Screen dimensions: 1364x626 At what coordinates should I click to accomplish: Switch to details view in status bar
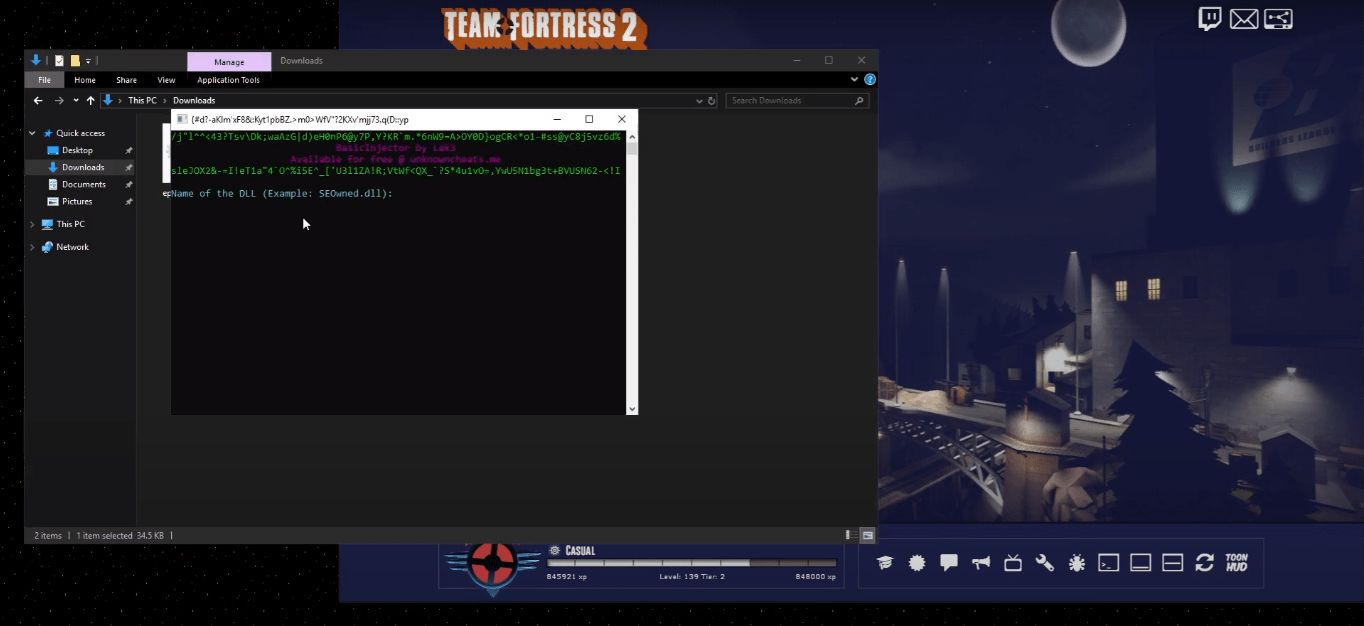[x=850, y=535]
